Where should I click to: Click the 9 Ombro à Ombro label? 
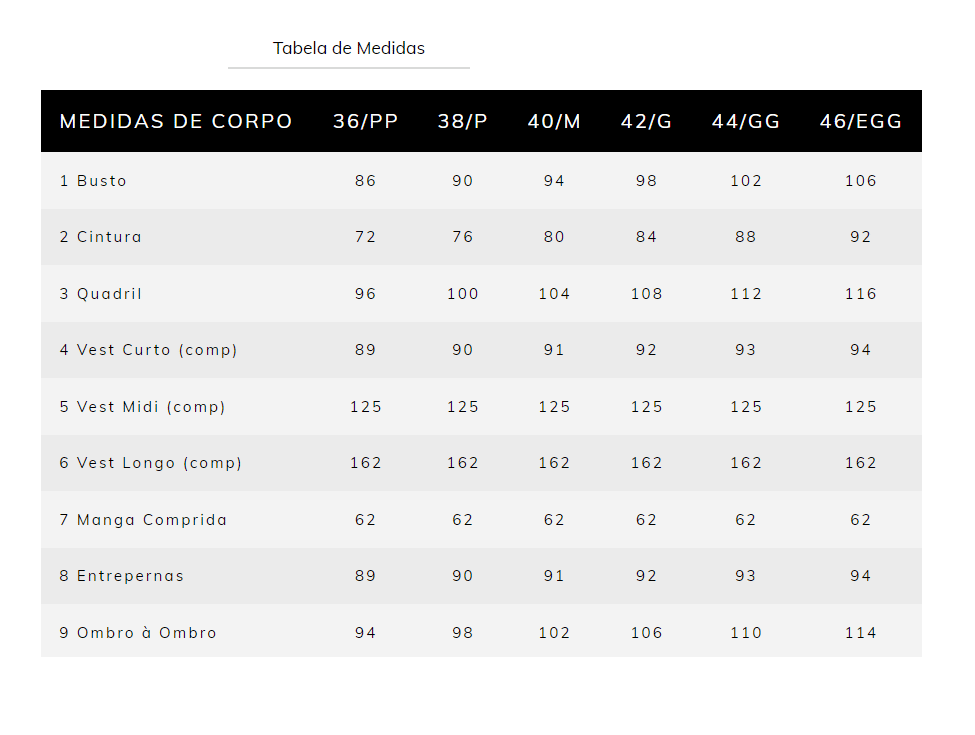click(x=138, y=633)
